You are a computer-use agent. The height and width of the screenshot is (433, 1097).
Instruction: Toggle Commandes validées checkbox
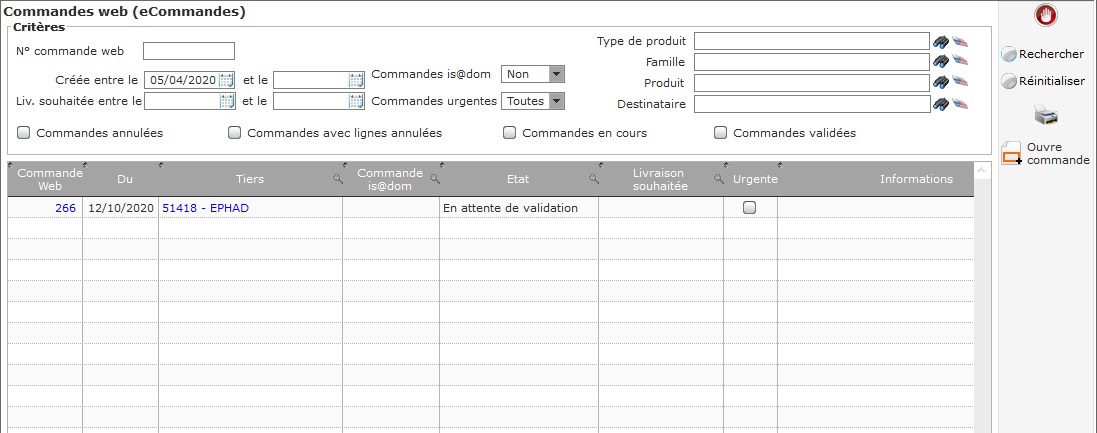coord(720,133)
